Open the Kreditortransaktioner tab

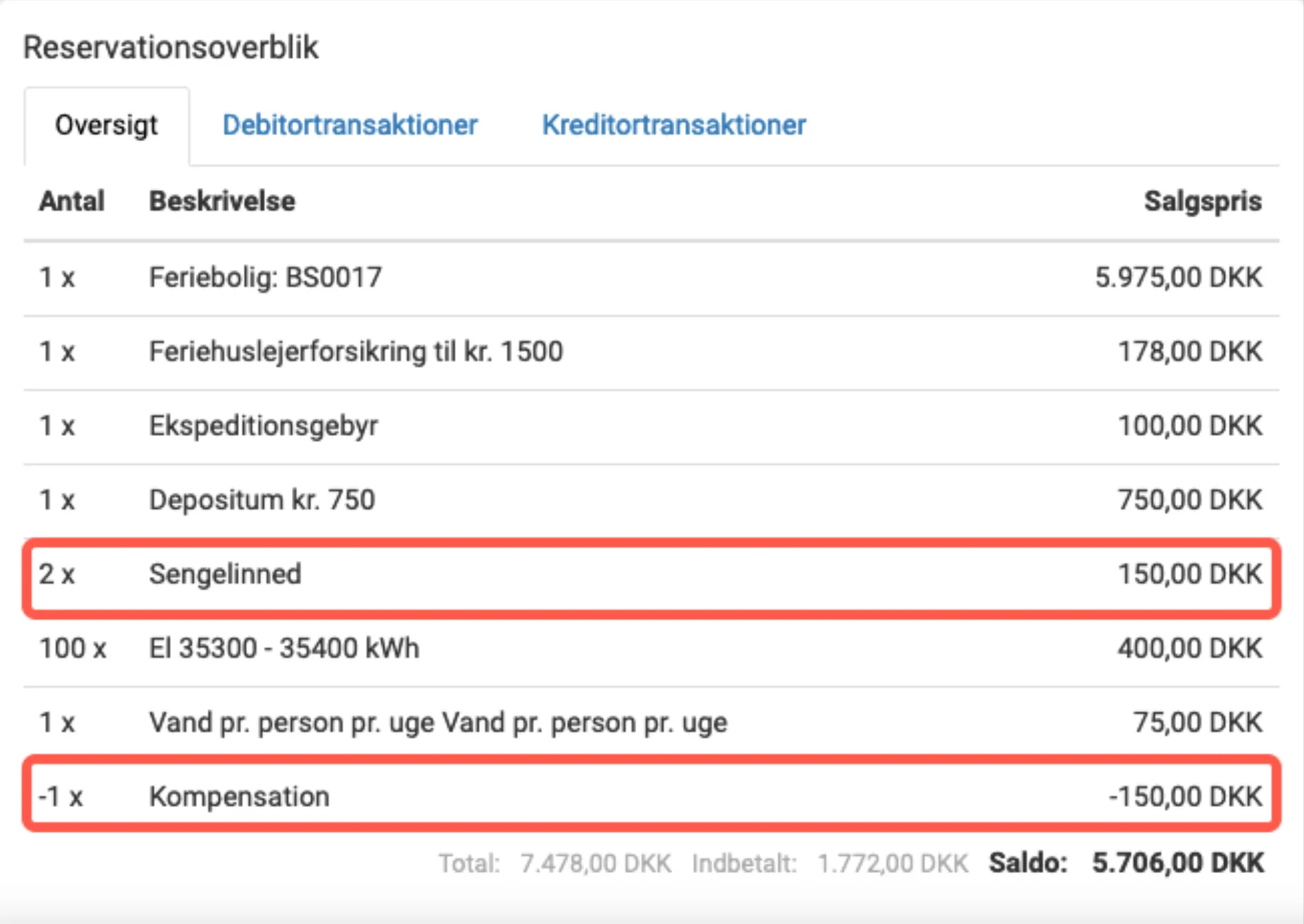(674, 125)
